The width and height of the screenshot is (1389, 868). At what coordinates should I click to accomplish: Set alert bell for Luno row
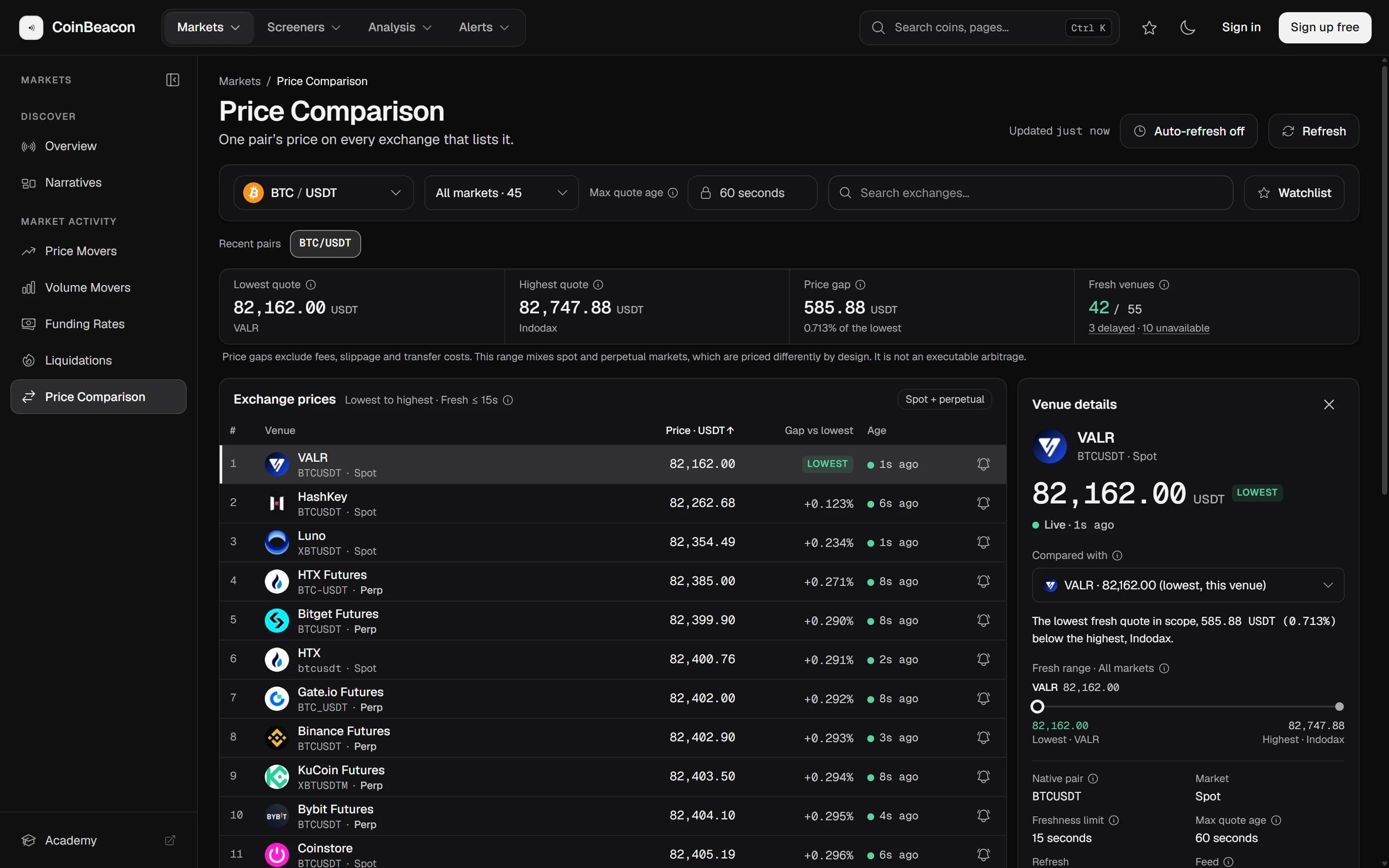point(983,542)
